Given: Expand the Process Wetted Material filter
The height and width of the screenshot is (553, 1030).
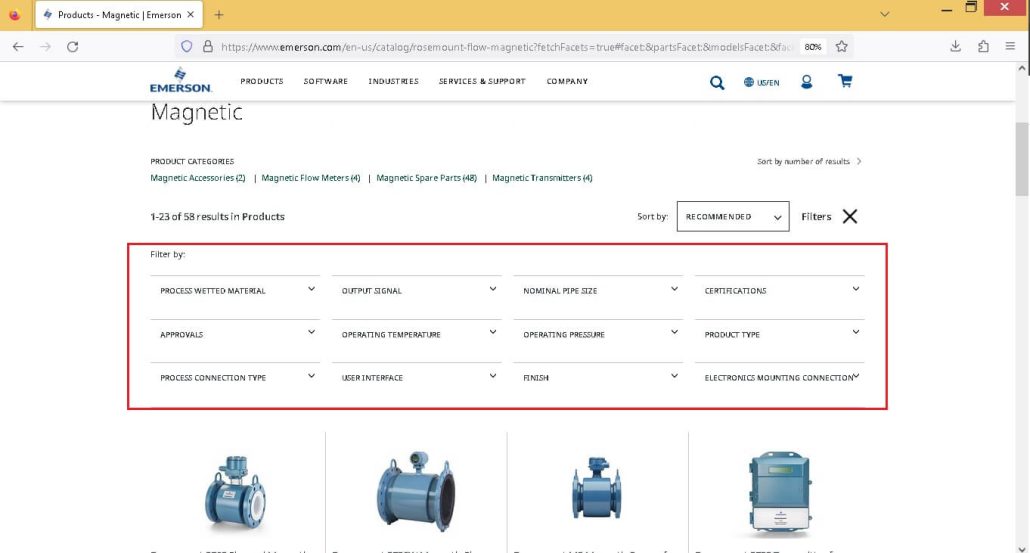Looking at the screenshot, I should pyautogui.click(x=235, y=290).
